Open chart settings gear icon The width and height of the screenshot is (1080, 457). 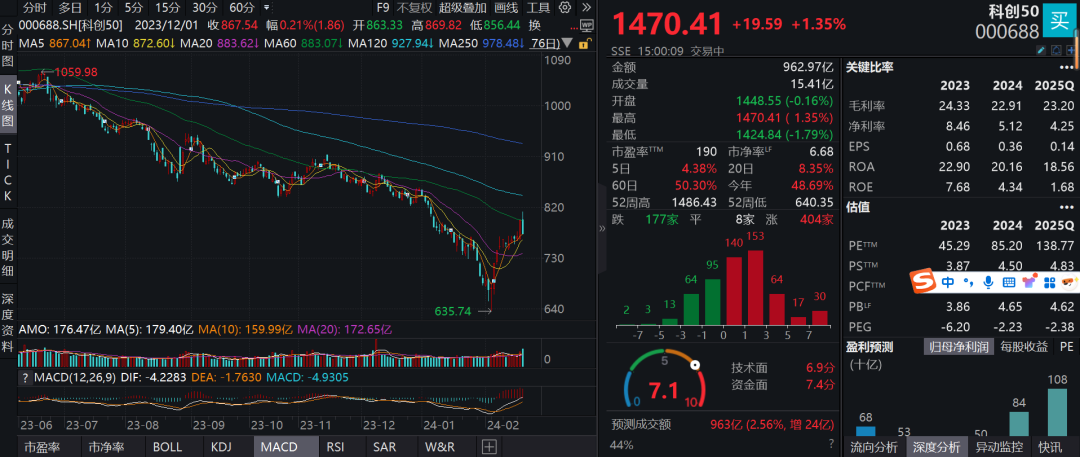565,8
